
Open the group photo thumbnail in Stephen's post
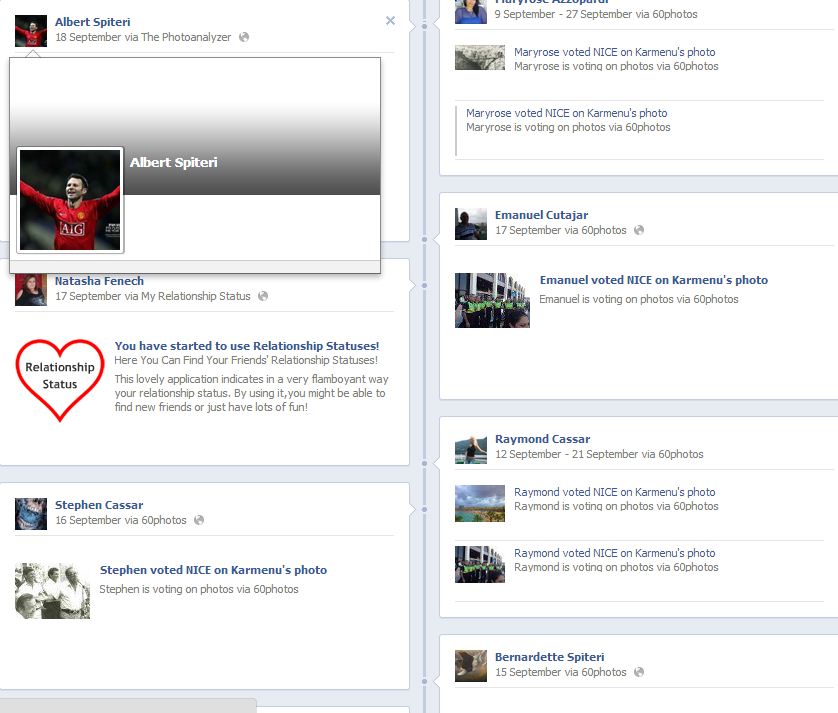[53, 590]
